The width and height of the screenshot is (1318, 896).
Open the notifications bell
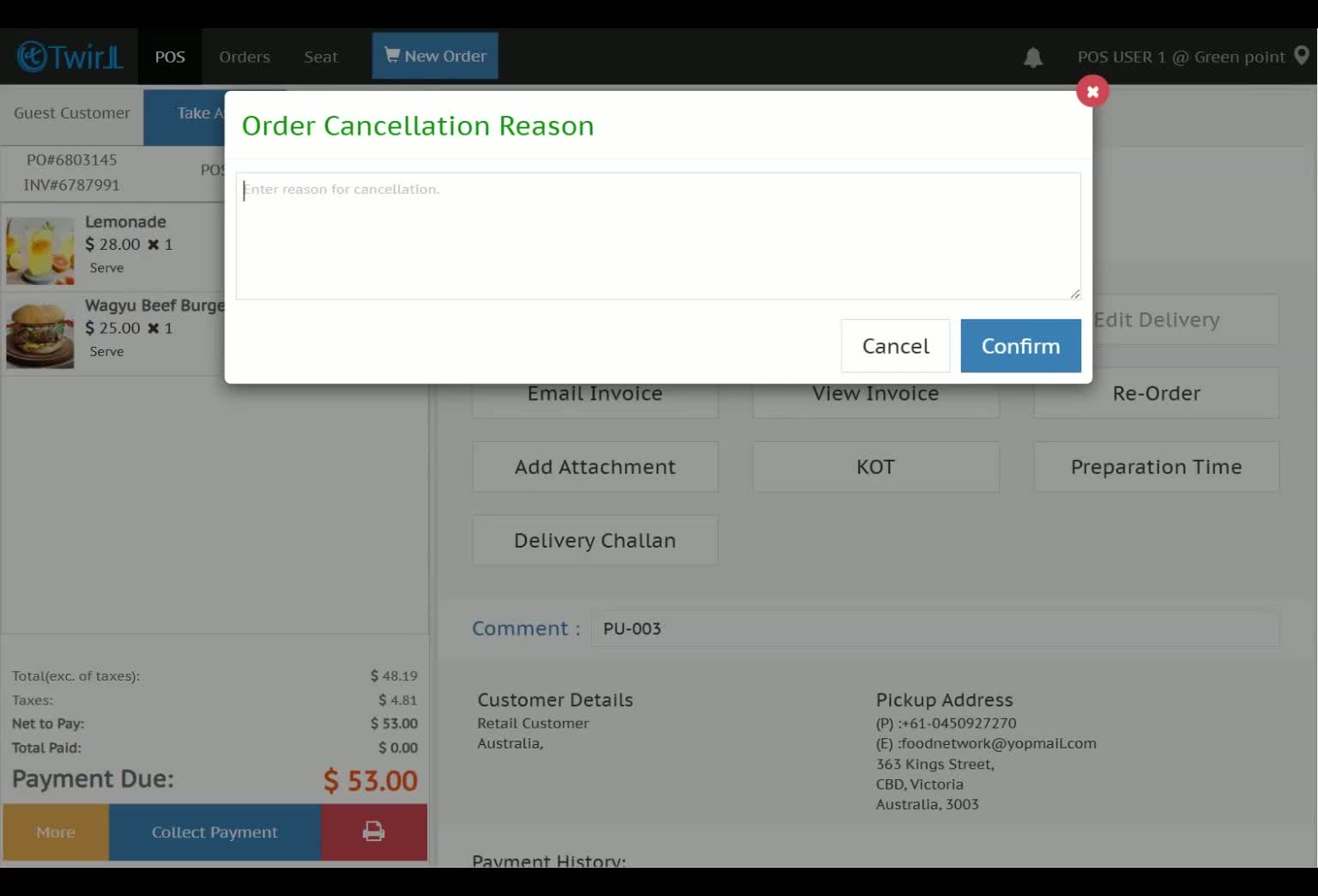(1033, 58)
